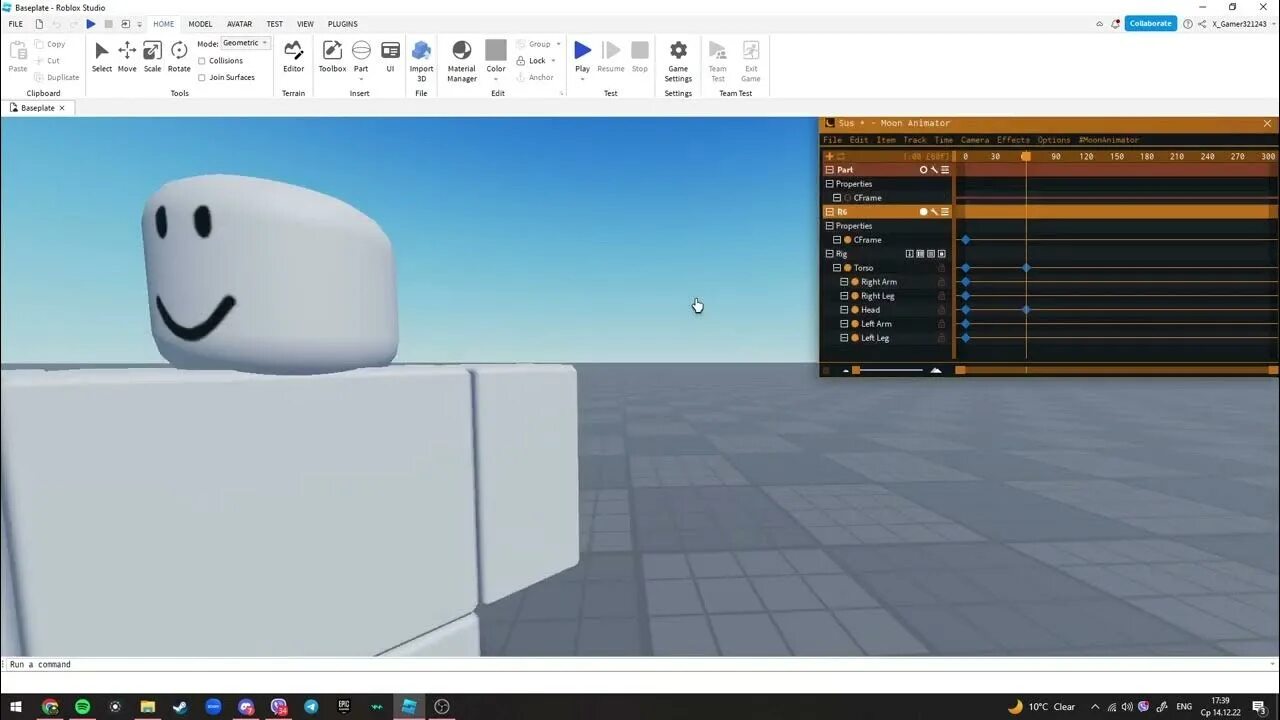Toggle the Left Leg orange dot
1280x720 pixels.
pyautogui.click(x=855, y=338)
